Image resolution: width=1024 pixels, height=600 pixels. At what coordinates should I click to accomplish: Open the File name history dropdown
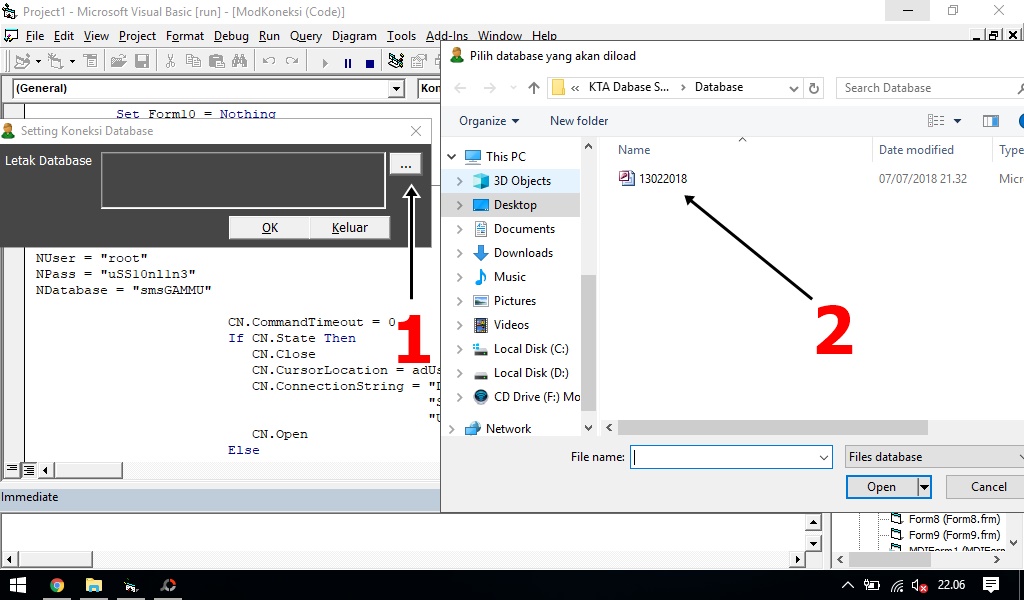(824, 458)
